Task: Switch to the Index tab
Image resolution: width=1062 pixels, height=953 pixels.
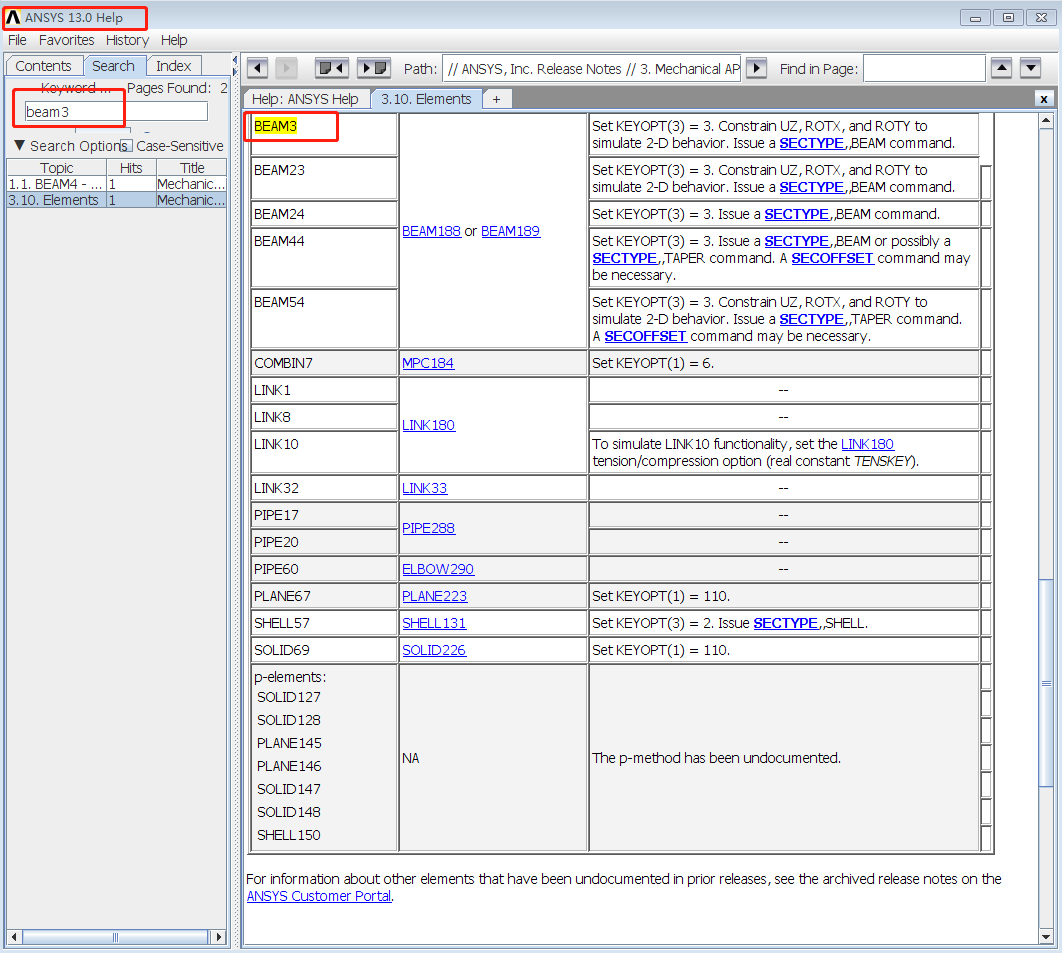Action: point(174,66)
